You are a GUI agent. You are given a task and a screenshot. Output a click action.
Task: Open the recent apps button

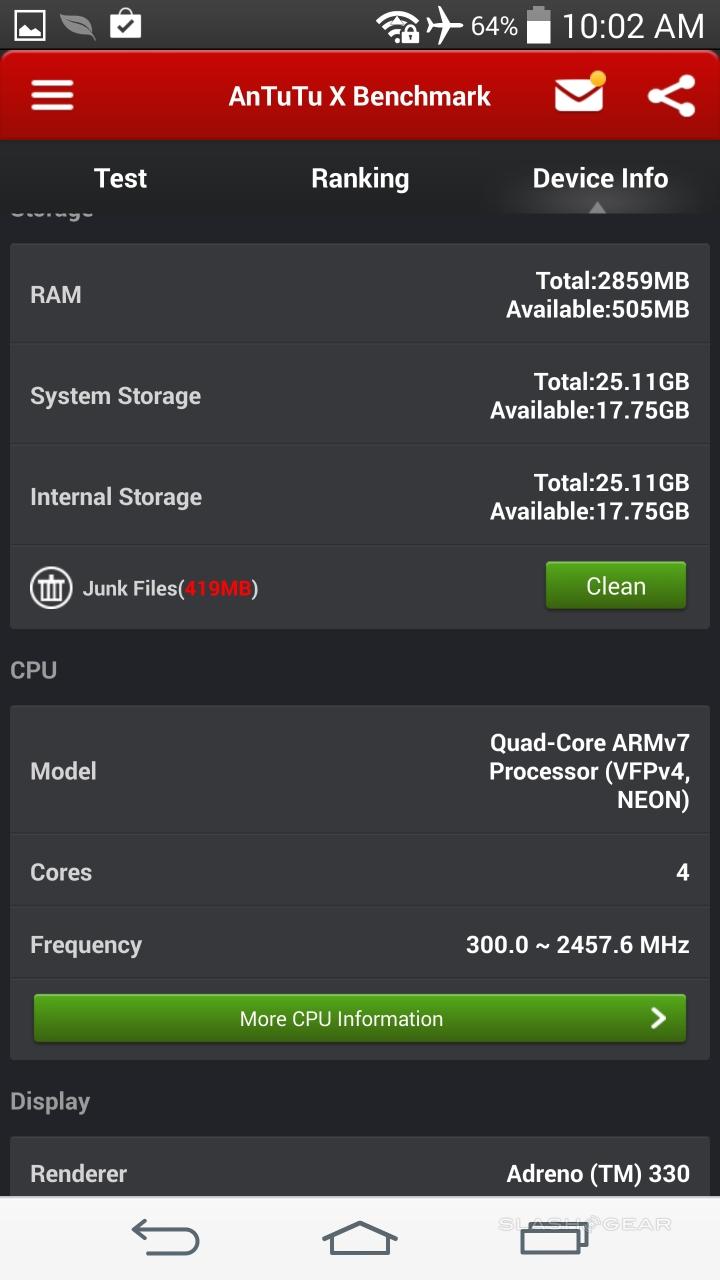coord(553,1238)
